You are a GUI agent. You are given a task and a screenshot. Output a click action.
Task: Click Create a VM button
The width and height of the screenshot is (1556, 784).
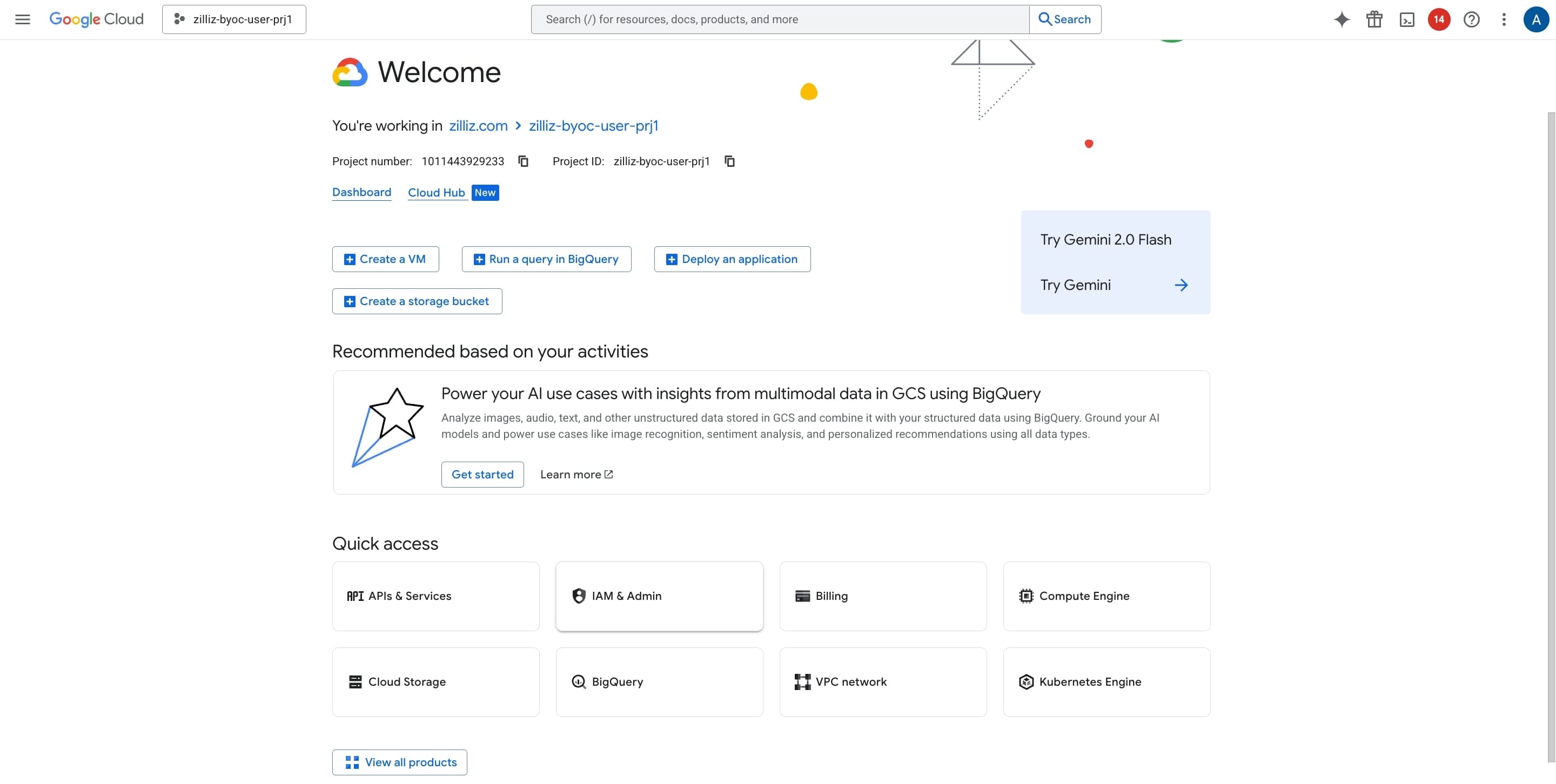coord(385,259)
